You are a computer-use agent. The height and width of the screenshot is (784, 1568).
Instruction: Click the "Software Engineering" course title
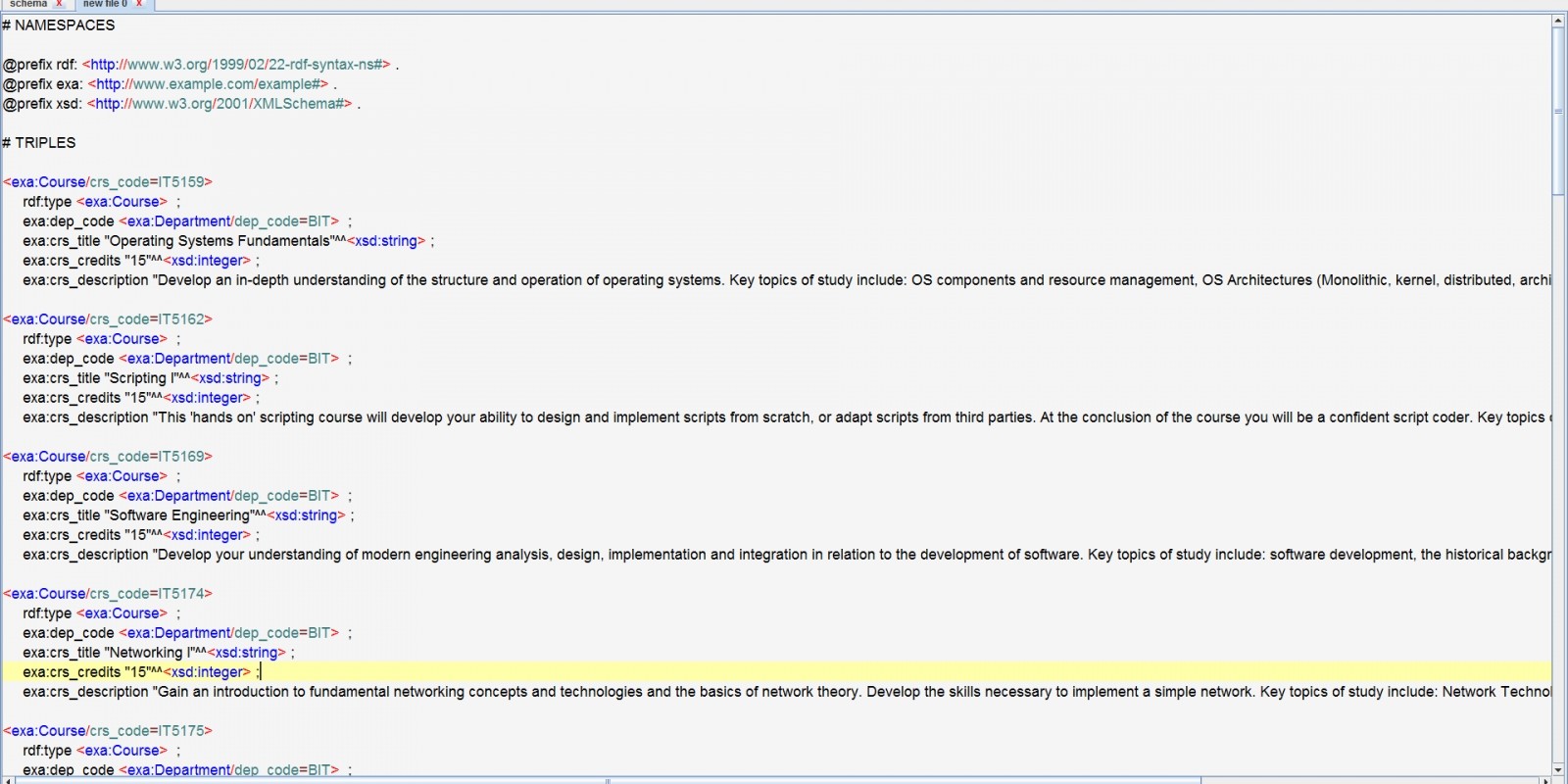click(x=179, y=515)
